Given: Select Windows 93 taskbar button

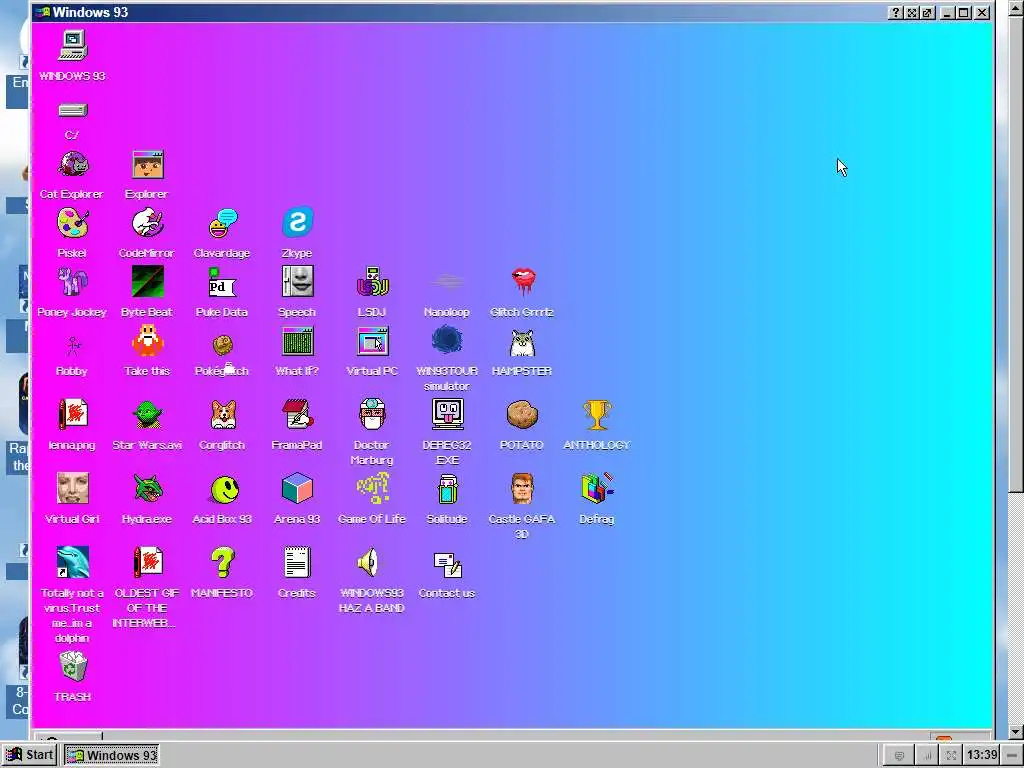Looking at the screenshot, I should tap(112, 755).
